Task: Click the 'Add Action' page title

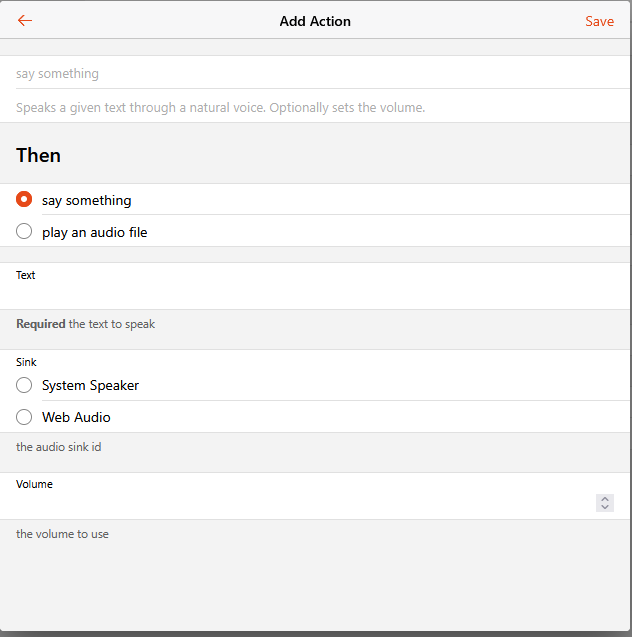Action: 315,21
